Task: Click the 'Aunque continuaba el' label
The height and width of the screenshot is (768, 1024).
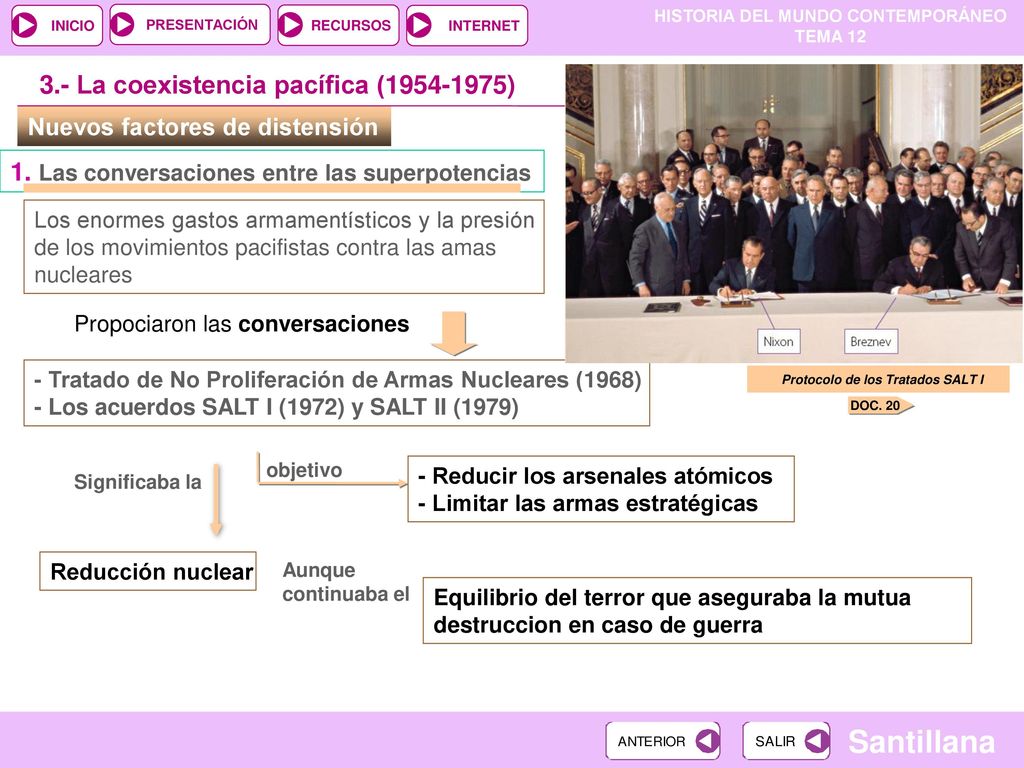Action: click(x=346, y=582)
